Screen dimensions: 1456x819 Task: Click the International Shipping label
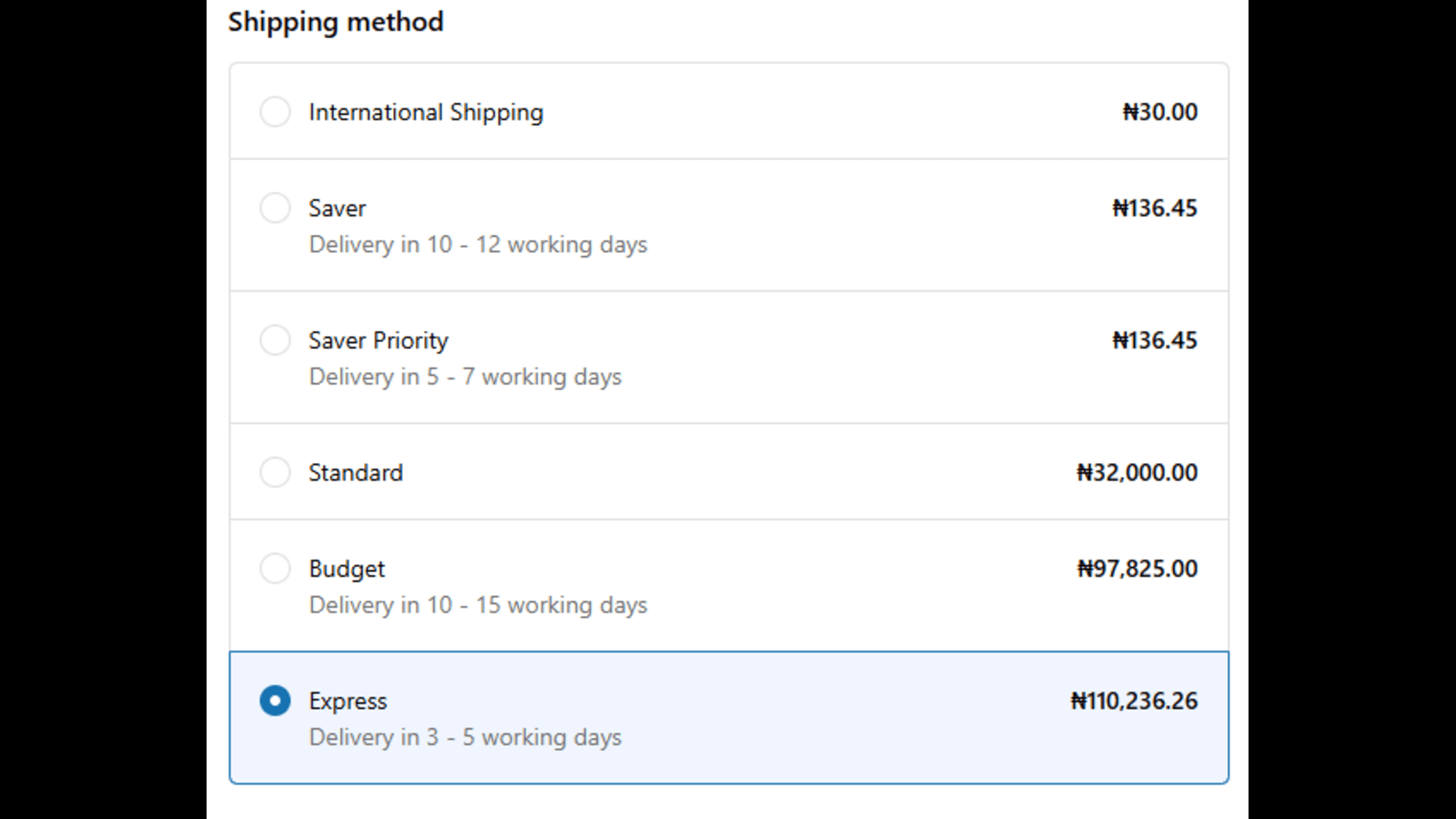click(426, 113)
